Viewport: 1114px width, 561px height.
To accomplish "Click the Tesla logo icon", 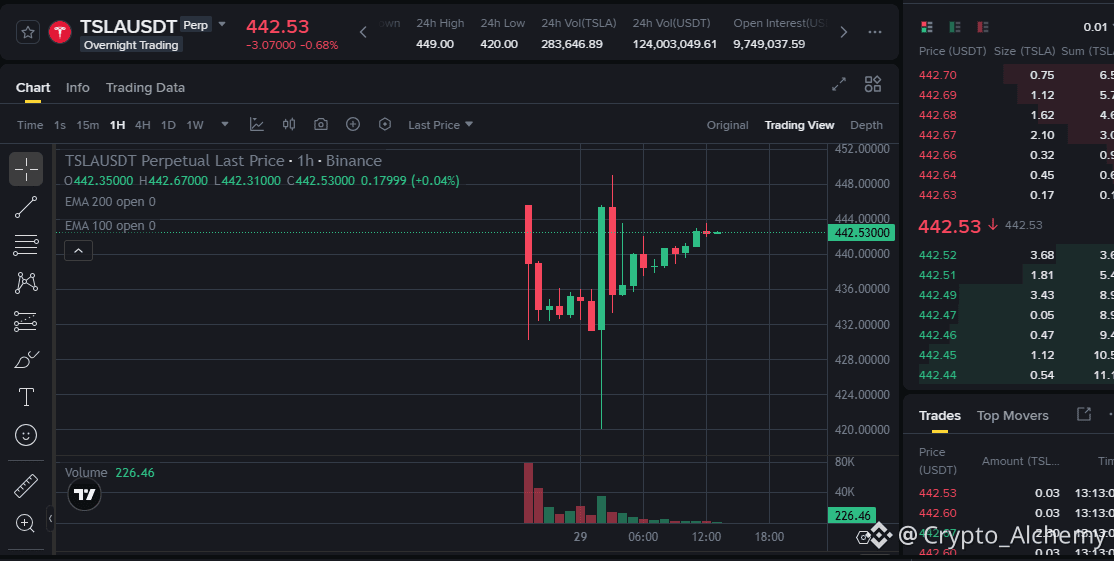I will pos(60,33).
